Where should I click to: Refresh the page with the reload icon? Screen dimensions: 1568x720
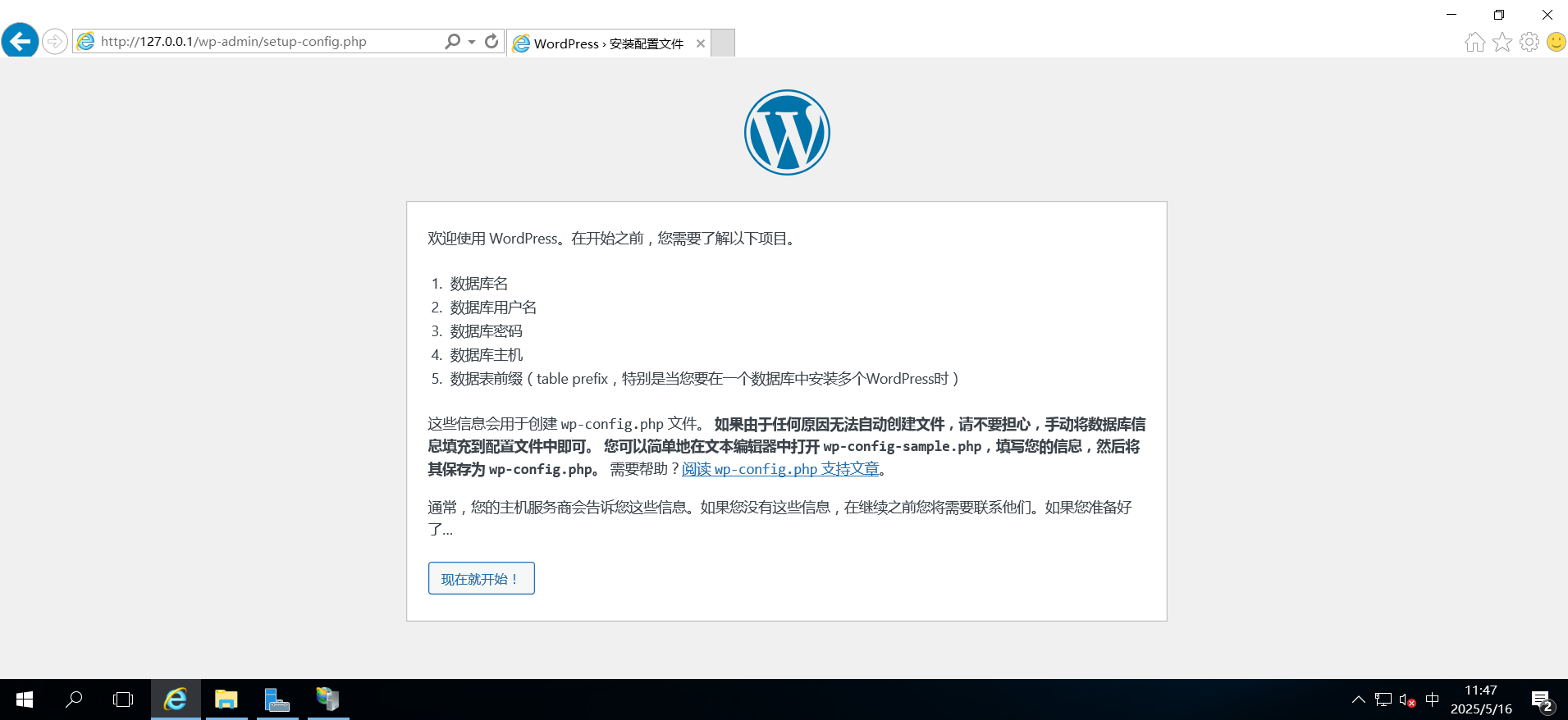pyautogui.click(x=491, y=41)
